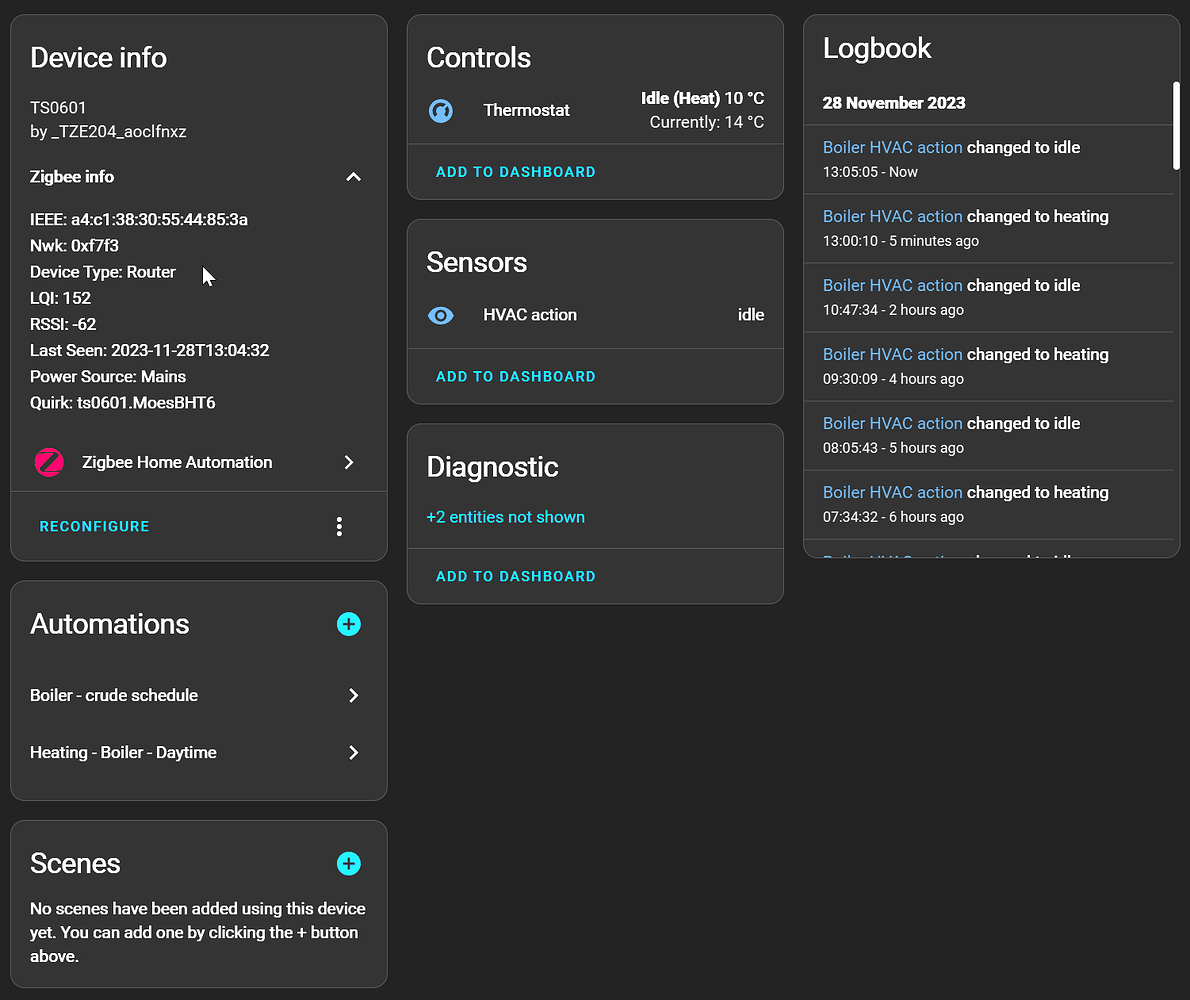Show the +2 hidden diagnostic entities
The image size is (1190, 1000).
(x=506, y=517)
